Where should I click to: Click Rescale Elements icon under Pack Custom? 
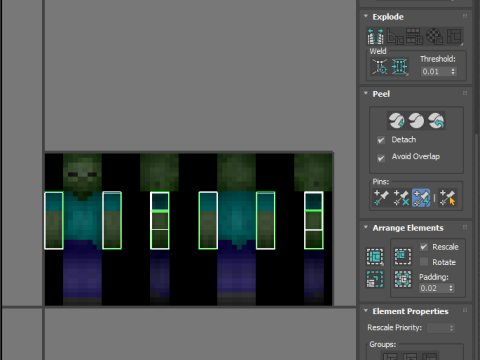[x=375, y=279]
